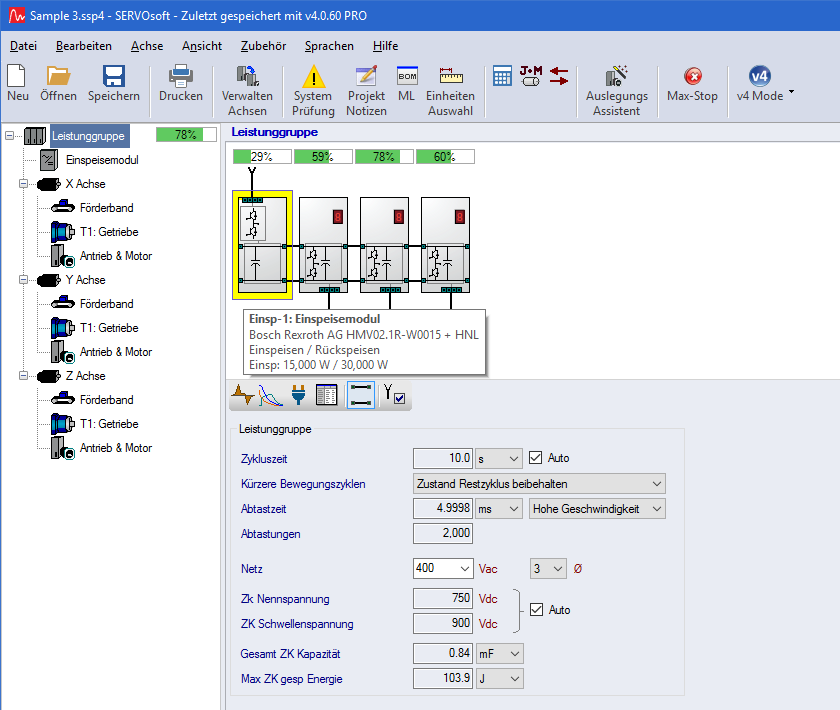Open the Zubehör menu
Screen dimensions: 840x710
(263, 46)
